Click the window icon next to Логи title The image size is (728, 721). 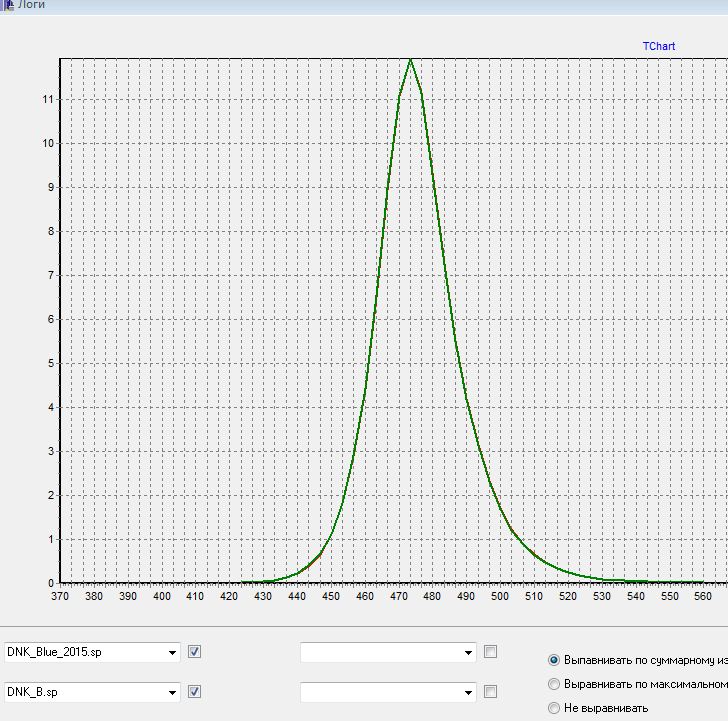point(6,6)
